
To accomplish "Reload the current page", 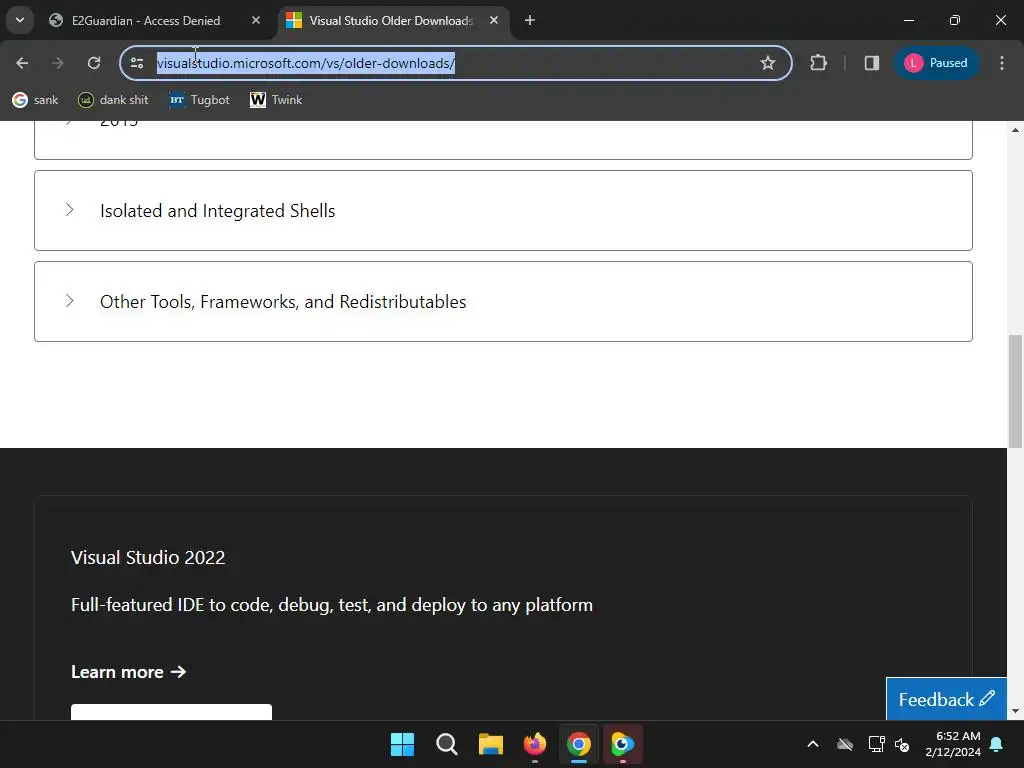I will pos(94,63).
